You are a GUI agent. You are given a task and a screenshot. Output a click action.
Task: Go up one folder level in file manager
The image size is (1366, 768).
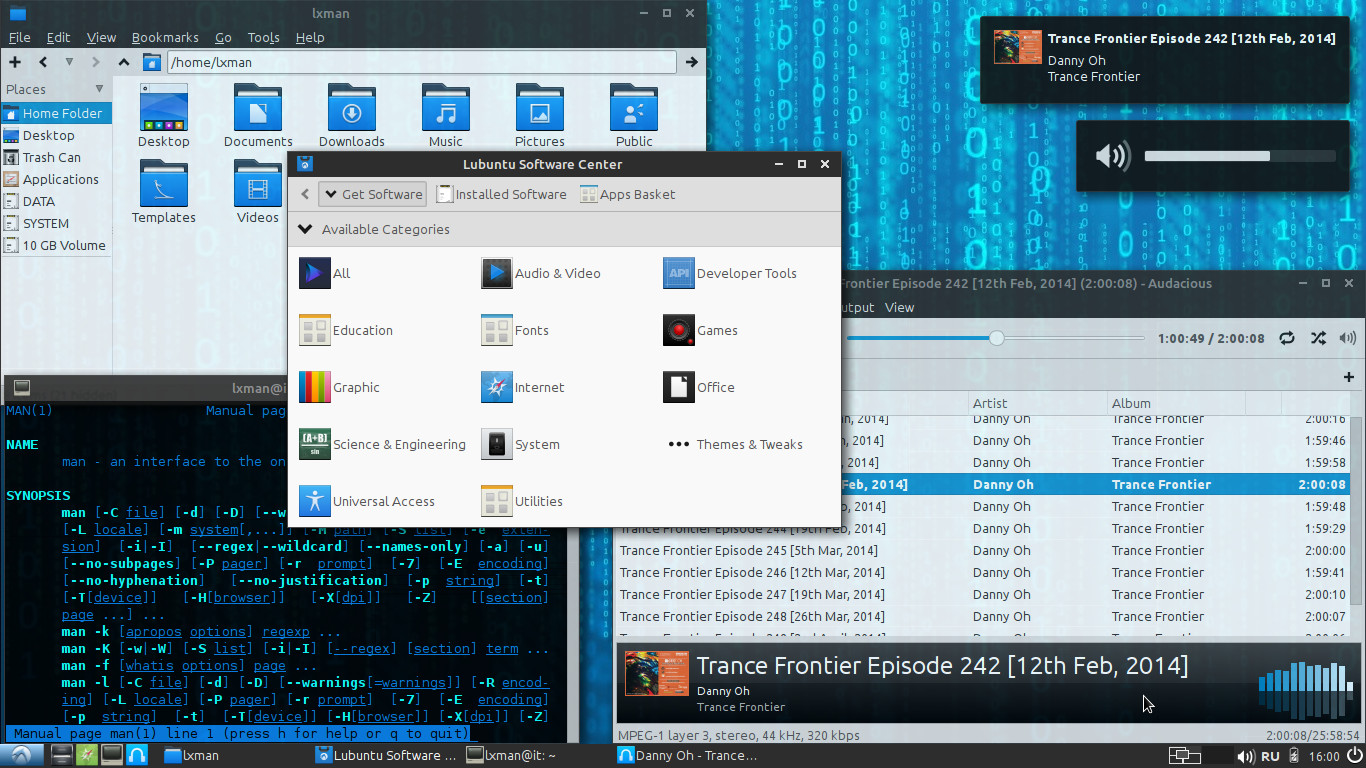124,62
